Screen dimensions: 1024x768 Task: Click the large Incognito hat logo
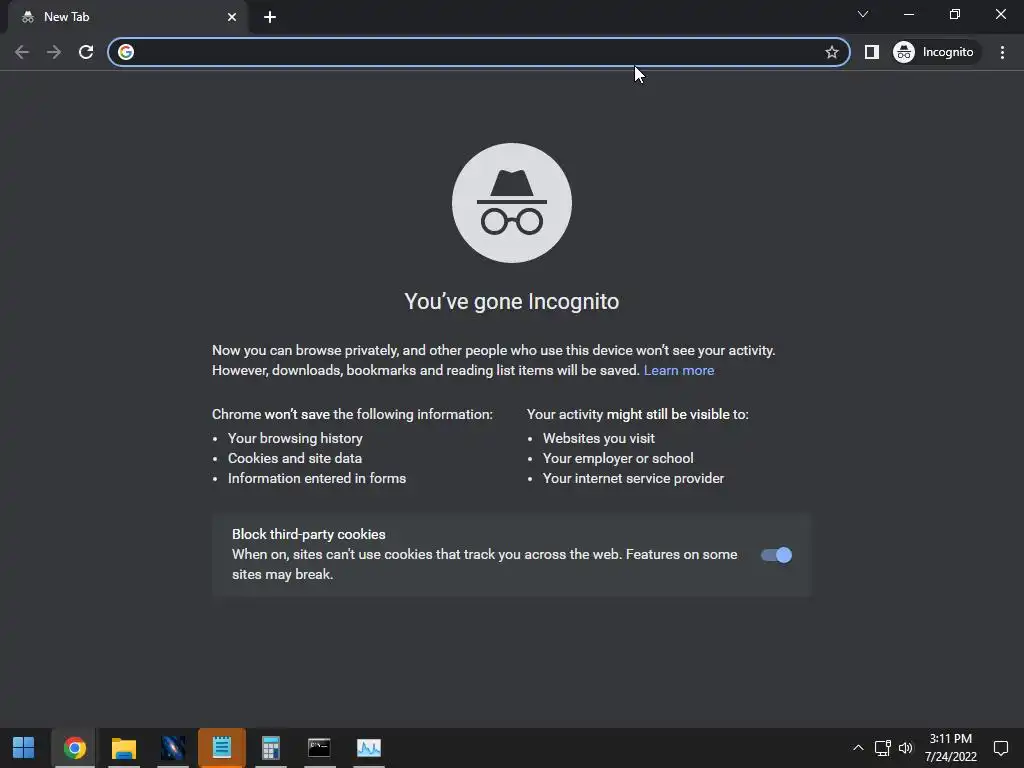coord(512,203)
